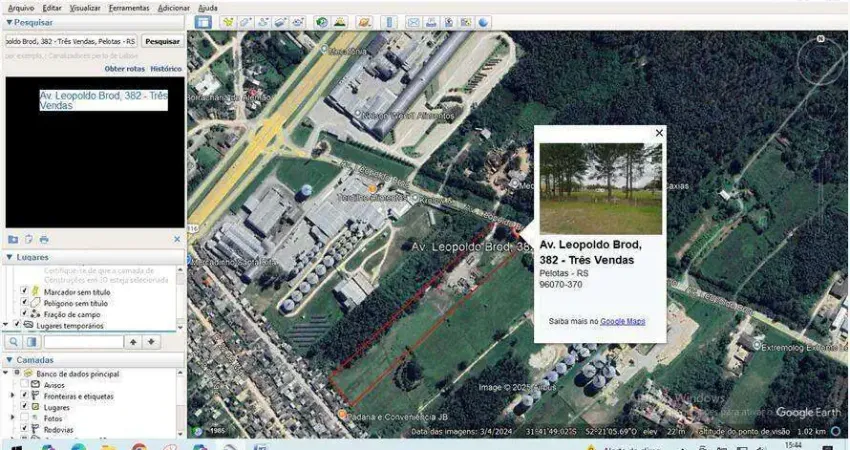
Task: Open the Google Maps link in popup
Action: pyautogui.click(x=622, y=321)
